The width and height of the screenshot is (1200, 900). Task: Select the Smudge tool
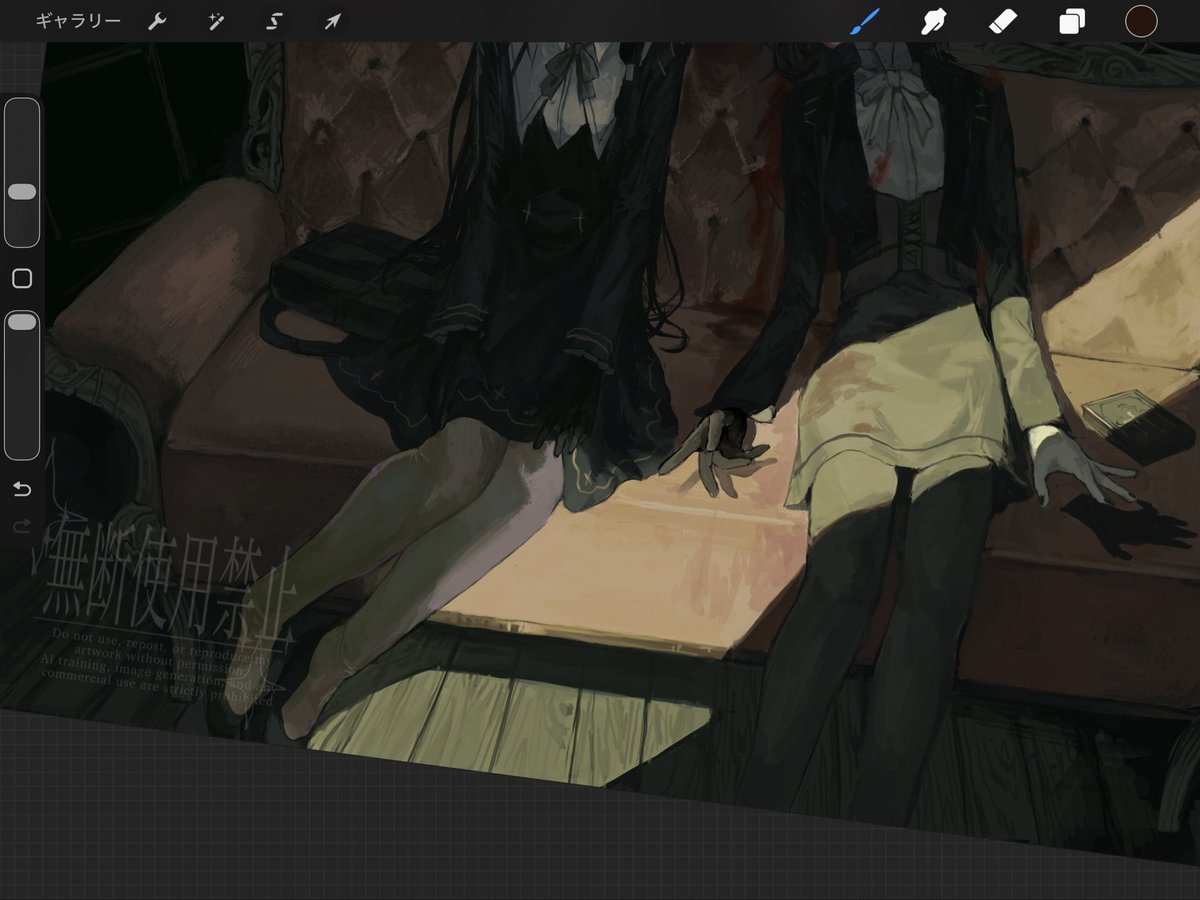(x=933, y=21)
